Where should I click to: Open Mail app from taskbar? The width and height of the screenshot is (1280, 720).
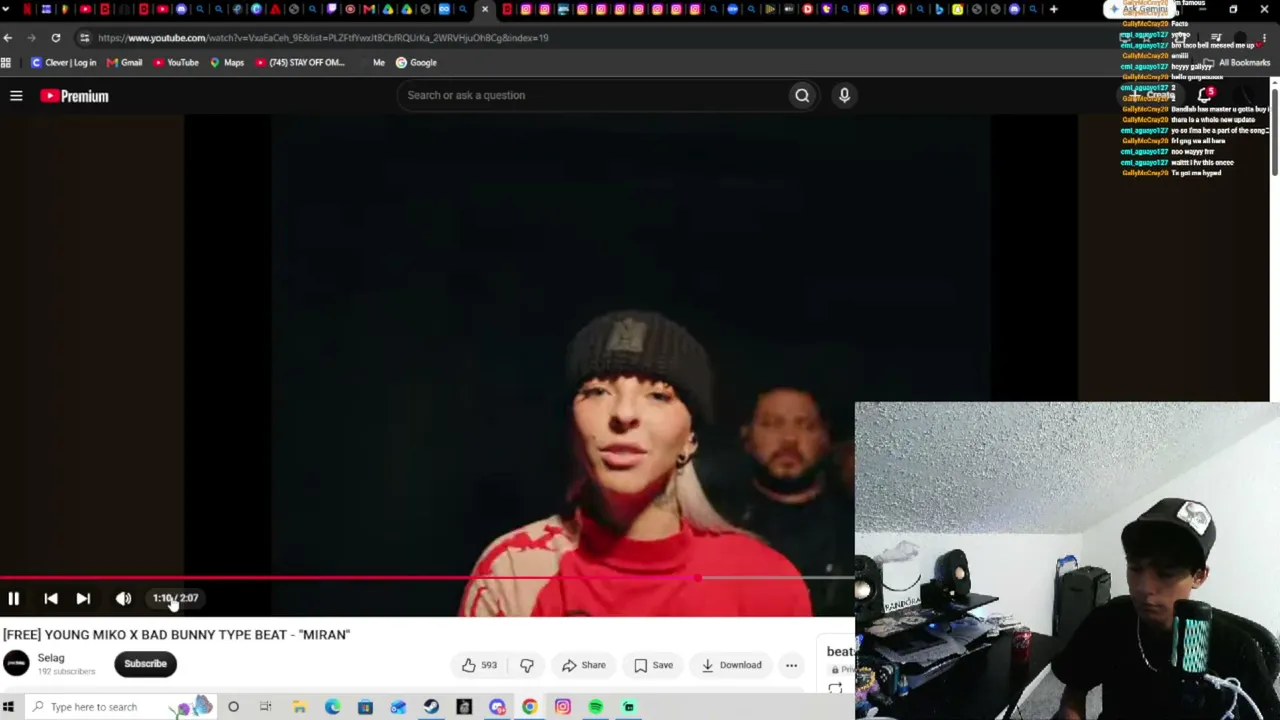[x=398, y=707]
